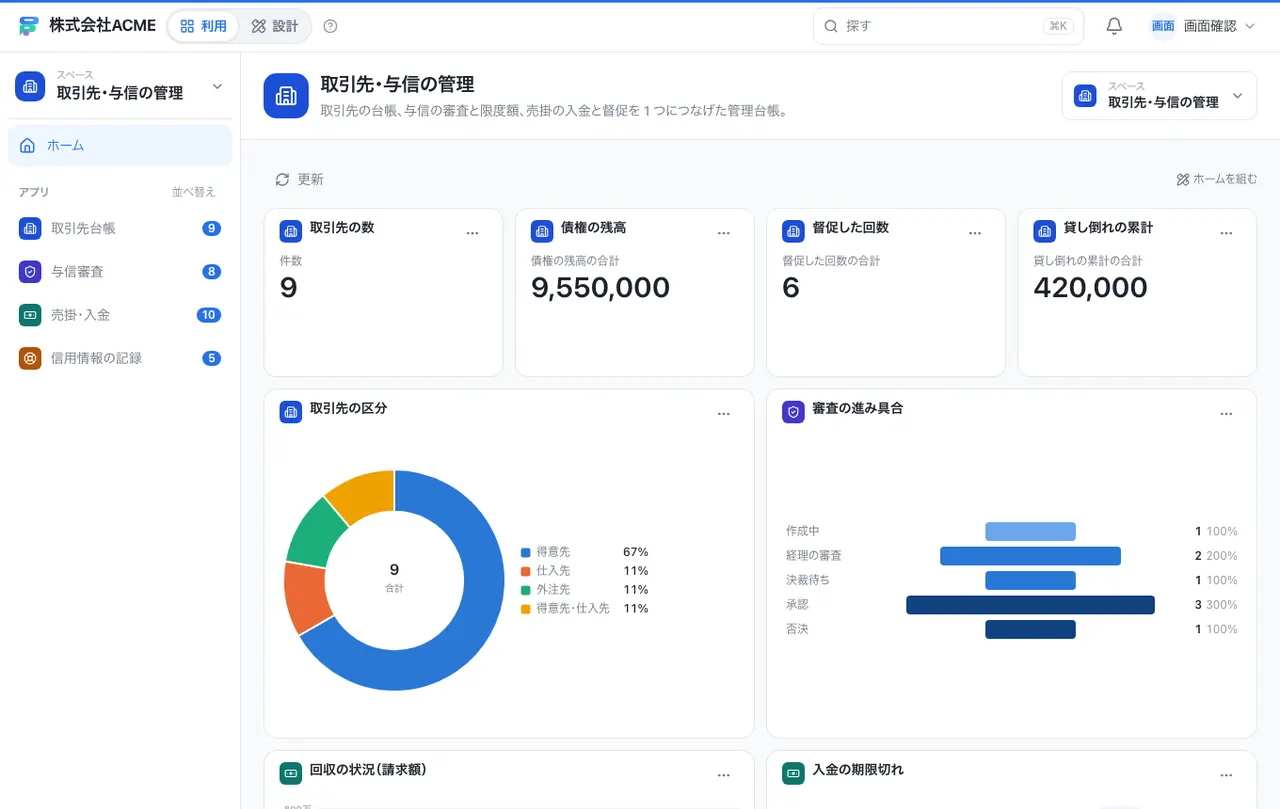Click the 信用情報の記録 icon in sidebar
The width and height of the screenshot is (1280, 809).
(30, 358)
